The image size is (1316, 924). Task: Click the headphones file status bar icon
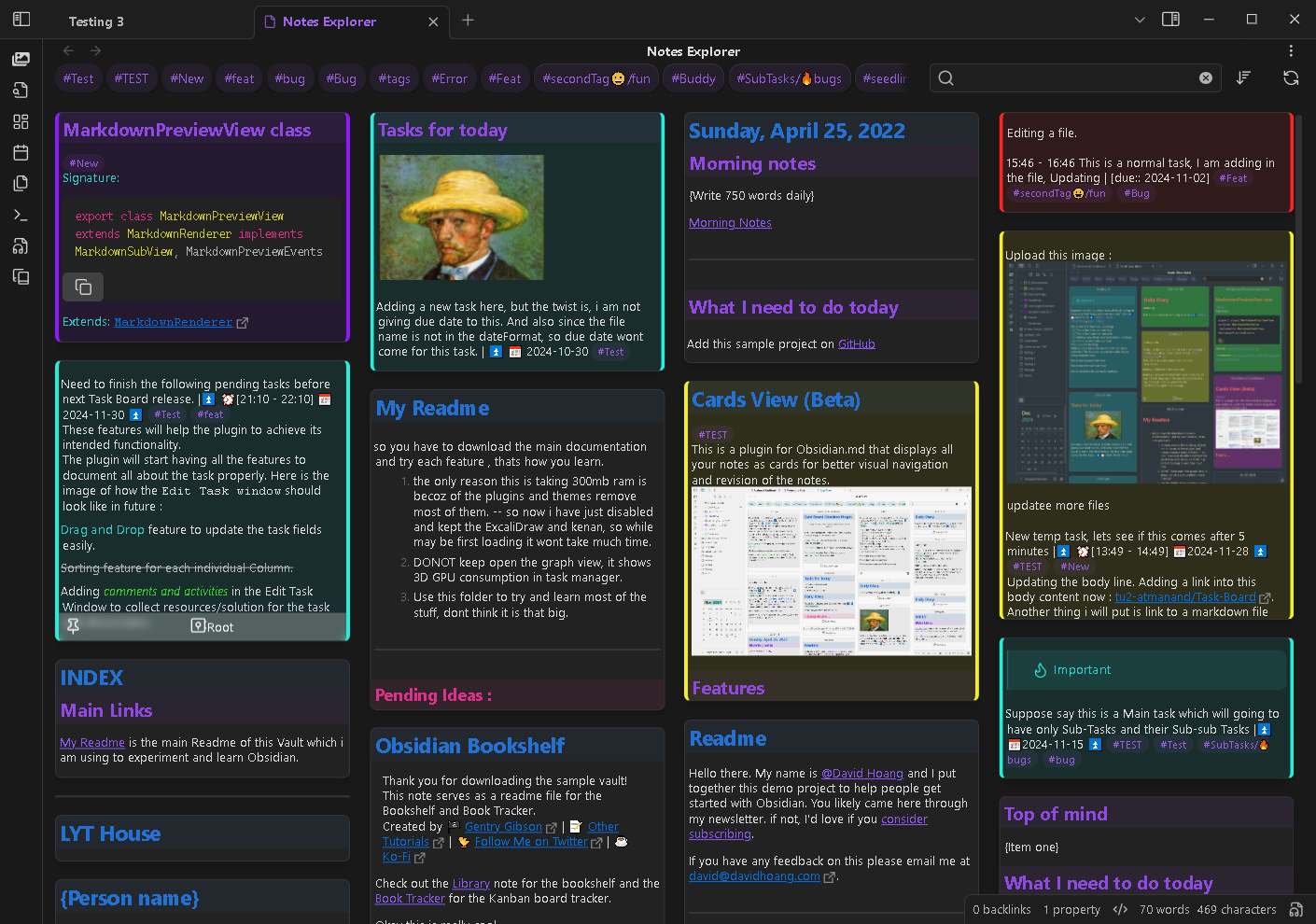click(x=1295, y=909)
